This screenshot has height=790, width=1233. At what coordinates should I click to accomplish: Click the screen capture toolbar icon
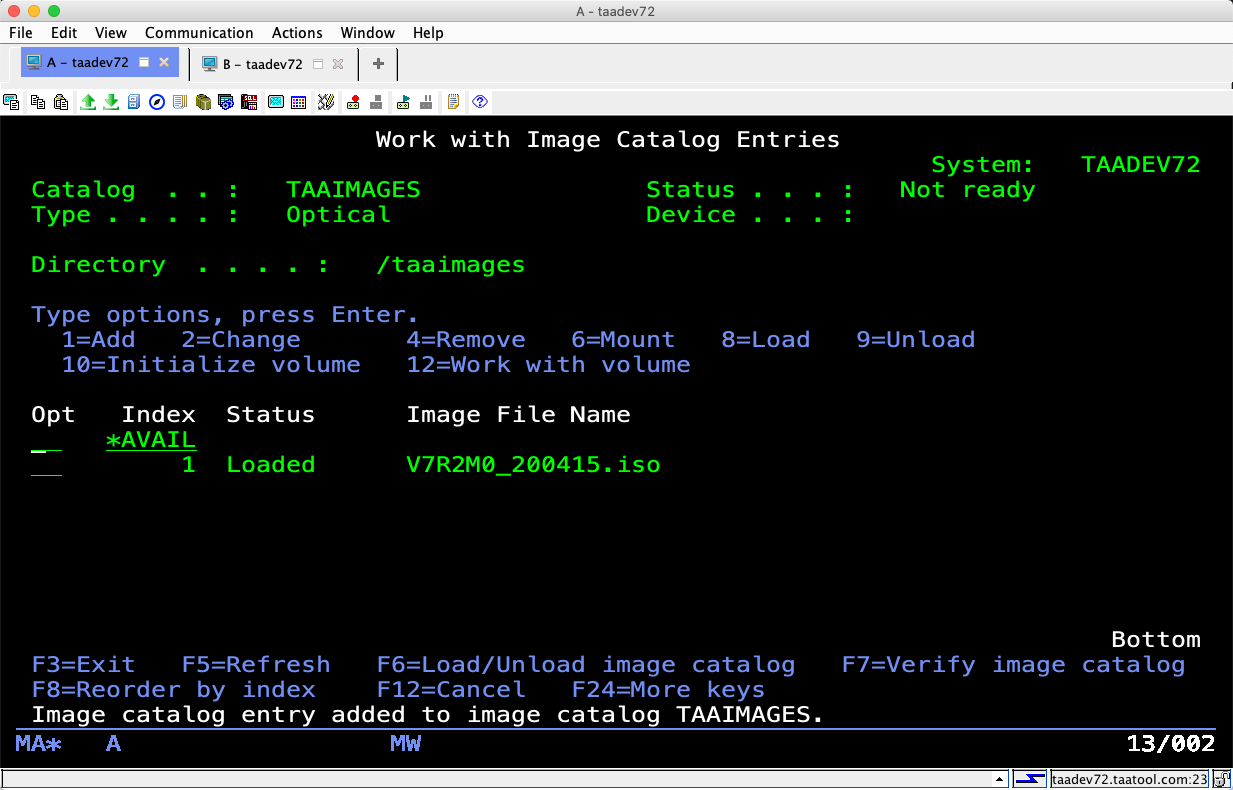click(12, 101)
